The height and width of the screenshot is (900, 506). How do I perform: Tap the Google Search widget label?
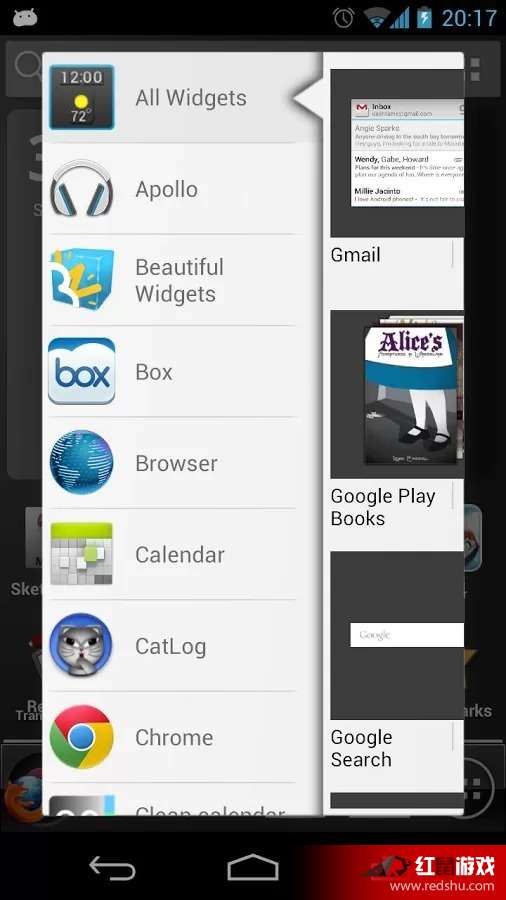[361, 748]
